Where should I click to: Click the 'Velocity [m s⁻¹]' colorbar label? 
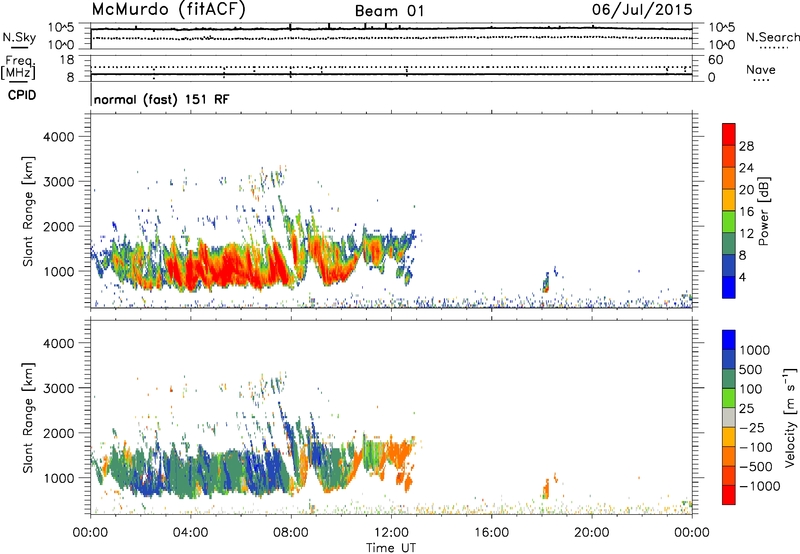coord(790,417)
